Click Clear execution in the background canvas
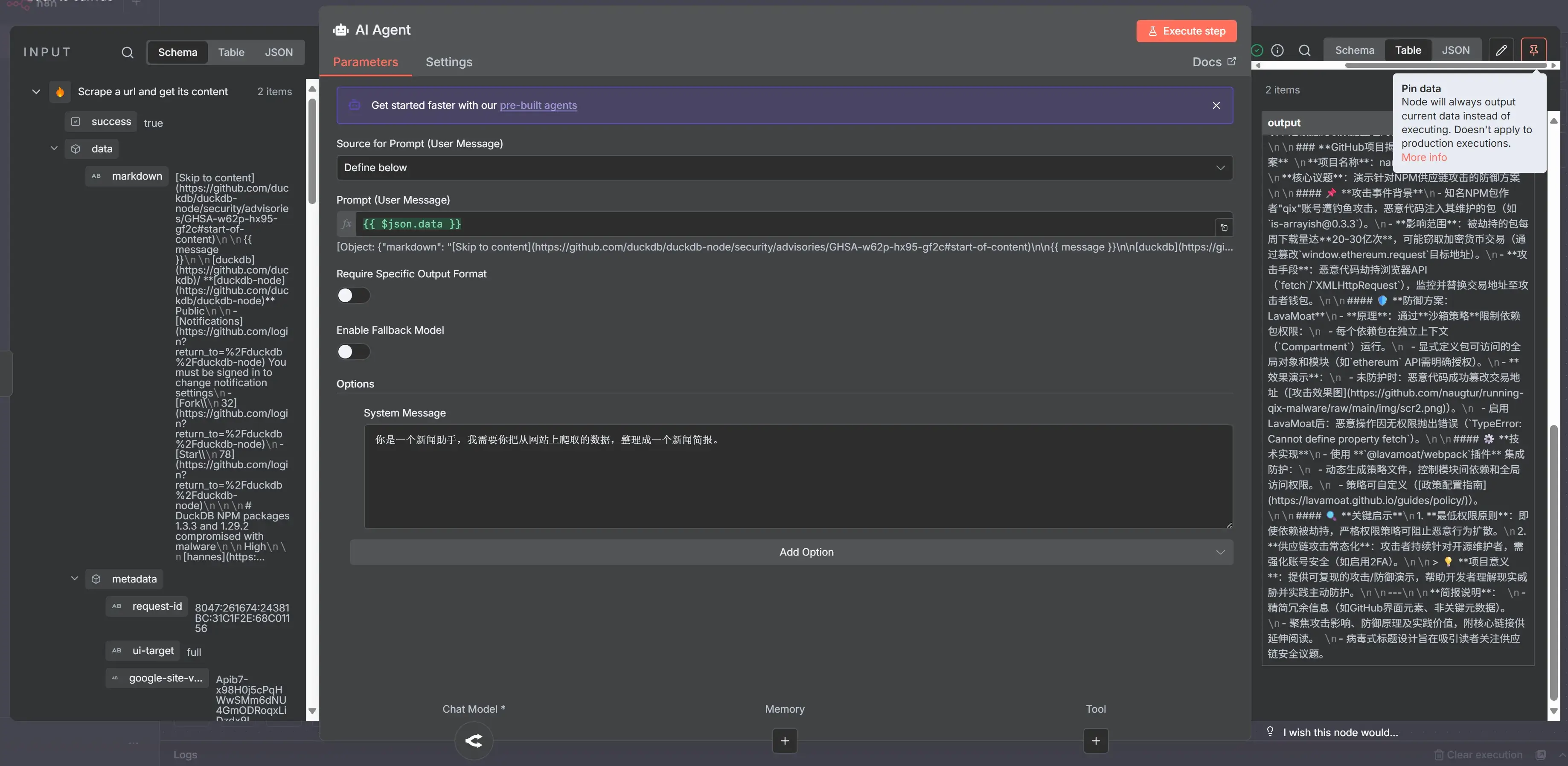This screenshot has height=766, width=1568. 1478,755
